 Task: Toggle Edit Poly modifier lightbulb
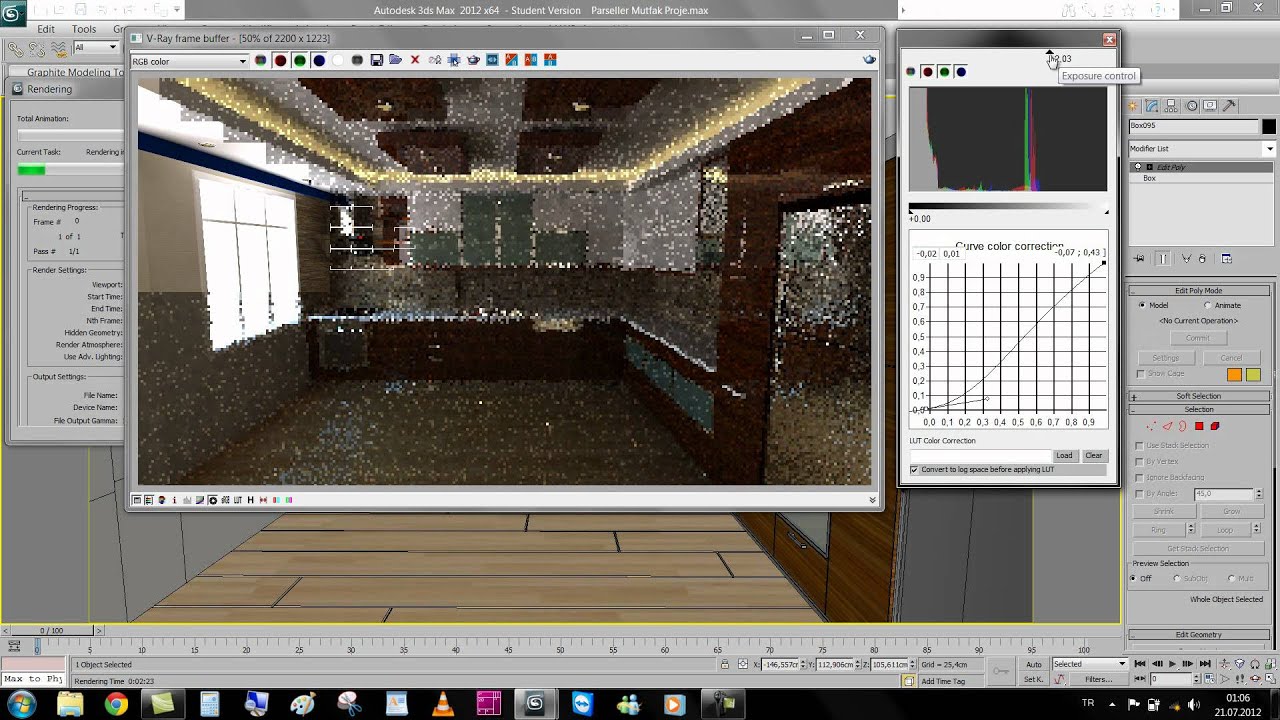click(1137, 166)
